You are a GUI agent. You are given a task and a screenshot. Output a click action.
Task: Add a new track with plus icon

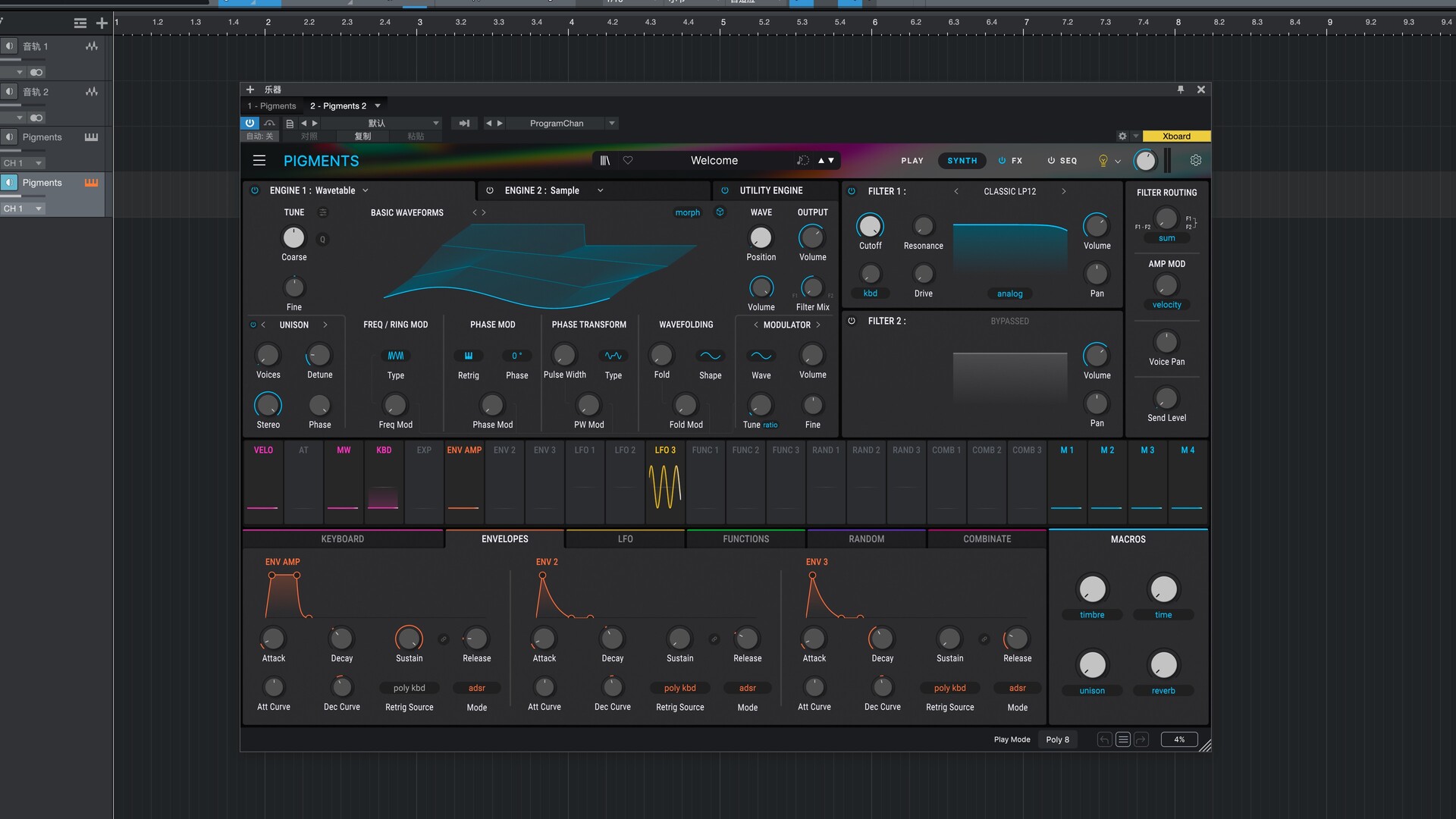[102, 24]
